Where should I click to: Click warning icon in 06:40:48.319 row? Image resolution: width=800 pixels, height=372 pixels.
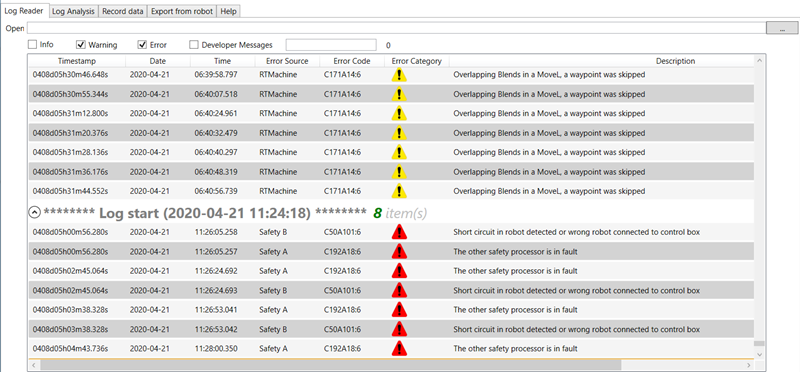(x=399, y=172)
